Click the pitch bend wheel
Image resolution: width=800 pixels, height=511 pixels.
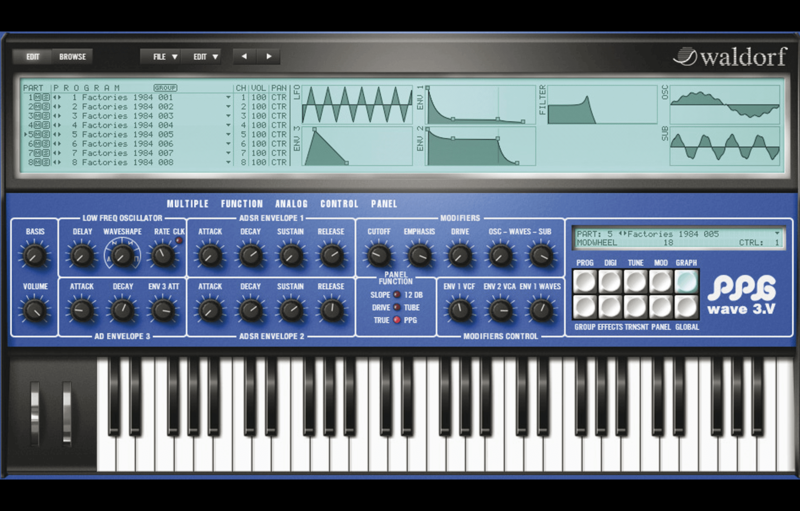[x=35, y=413]
